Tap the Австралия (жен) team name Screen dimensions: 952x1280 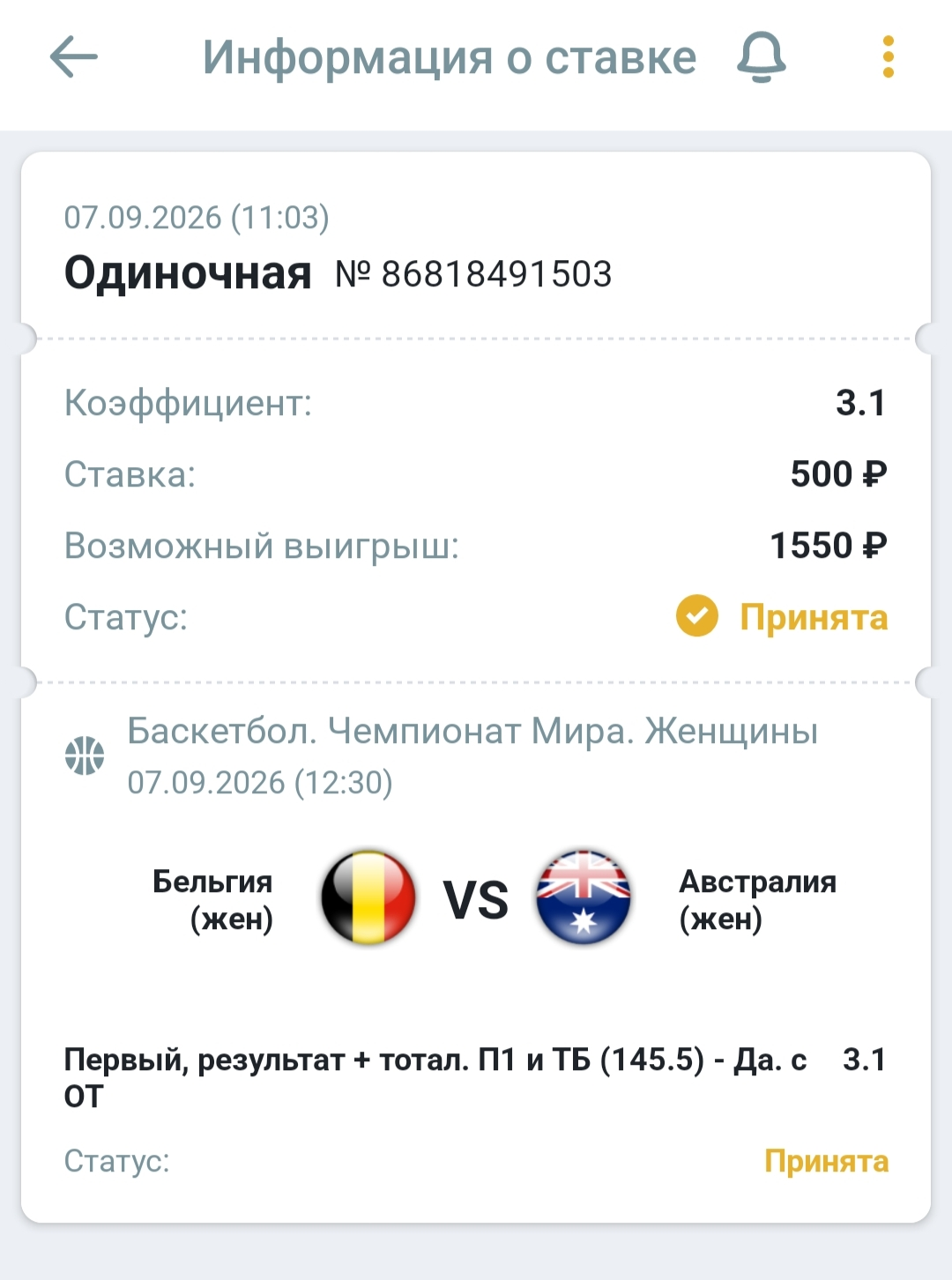(757, 900)
